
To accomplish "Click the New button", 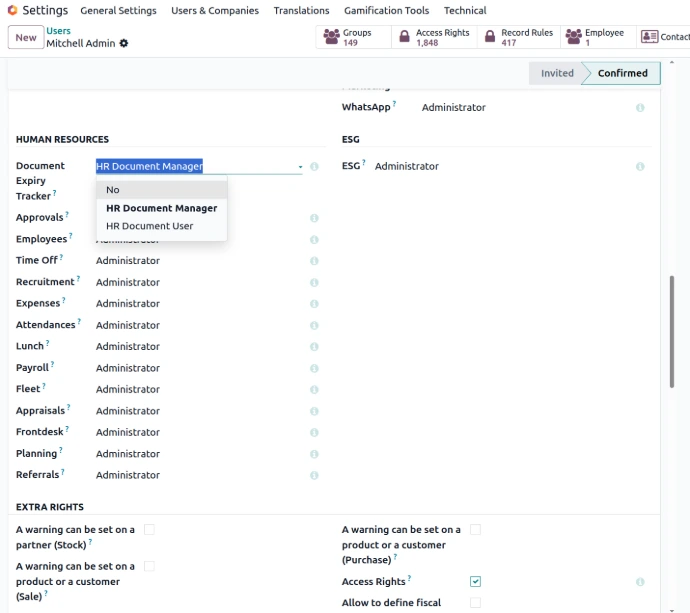I will (x=26, y=38).
